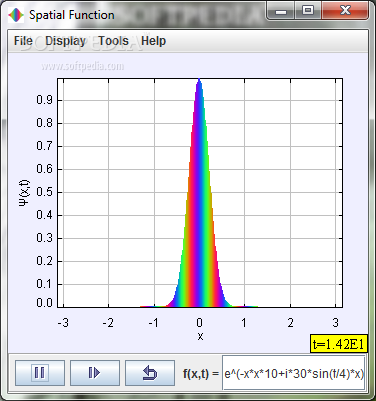The width and height of the screenshot is (376, 401).
Task: Click the 0.9 tick label on the y-axis
Action: [45, 100]
